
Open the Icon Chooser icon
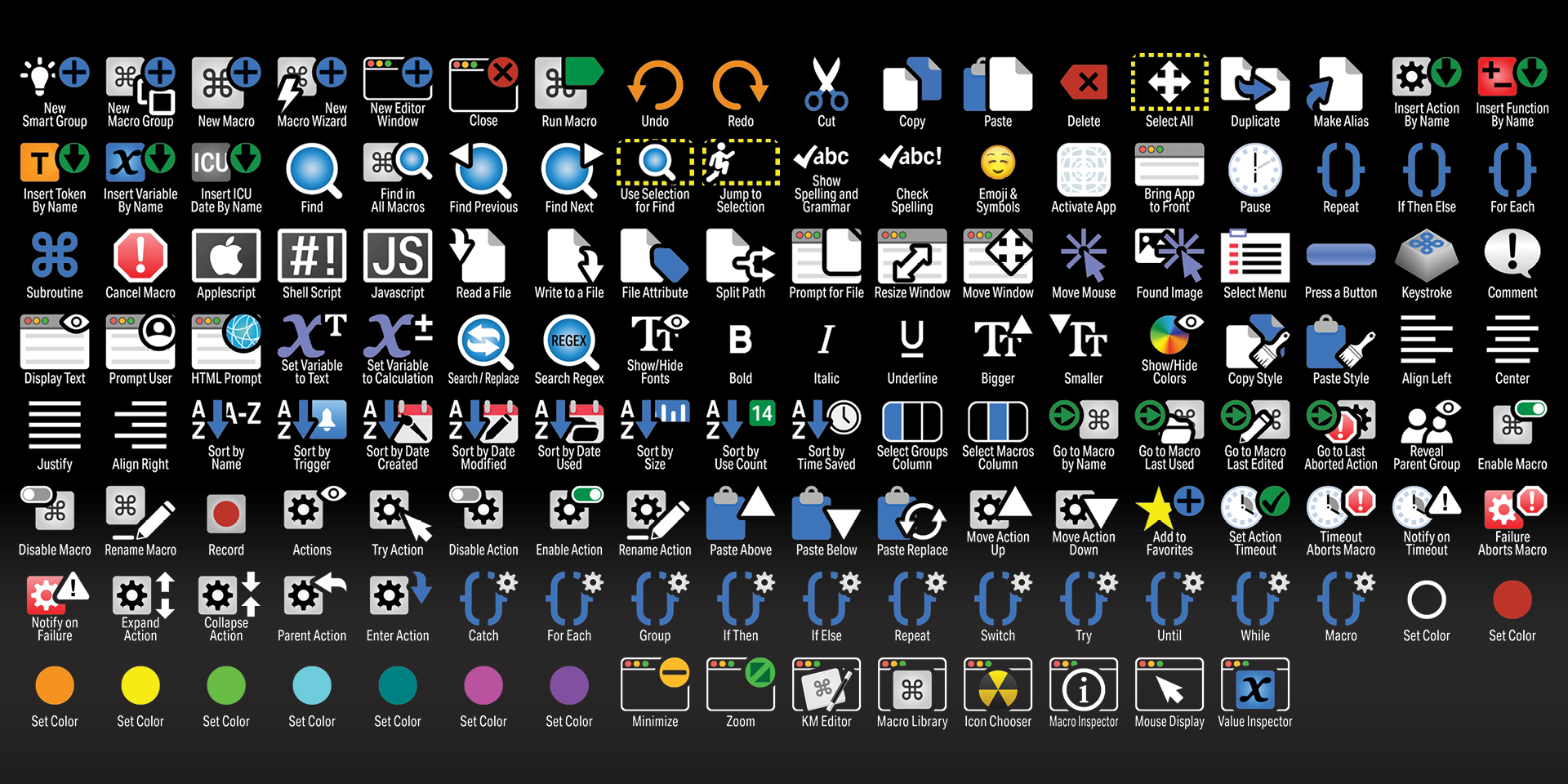(998, 684)
